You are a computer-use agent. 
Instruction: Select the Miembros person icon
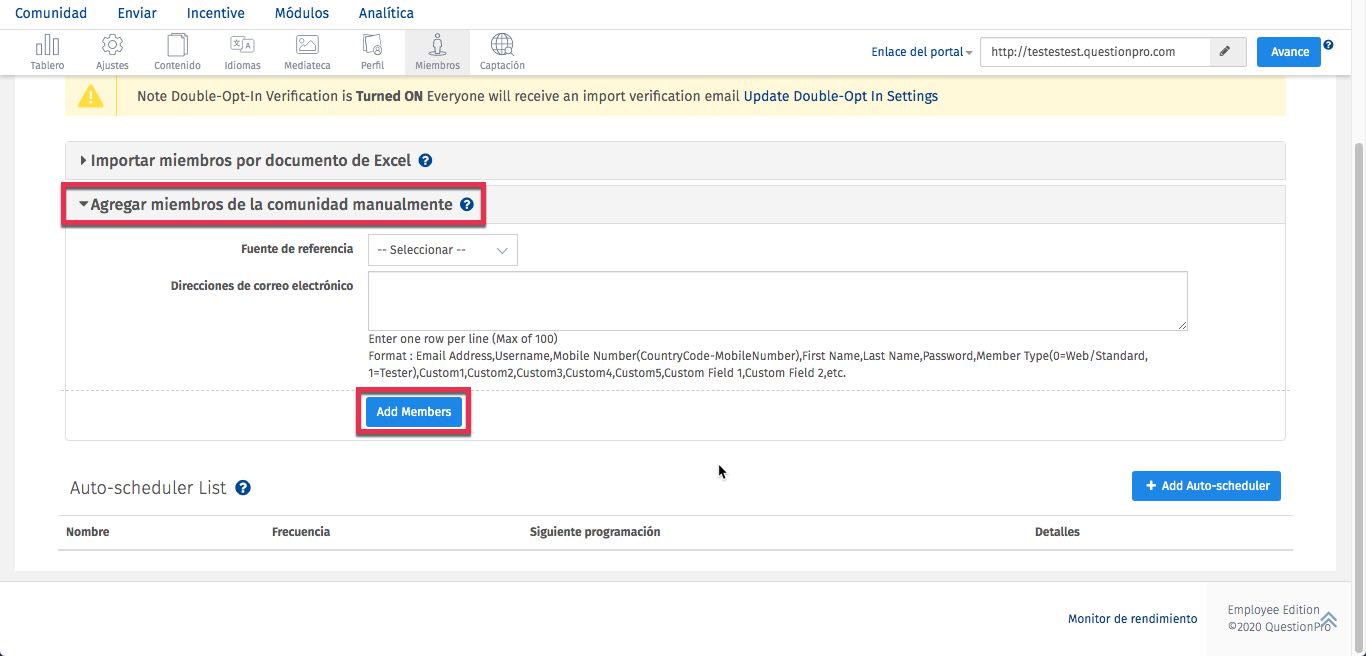(x=437, y=51)
